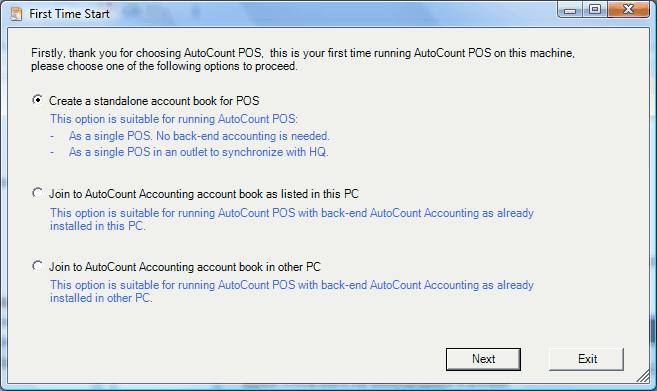Click the resize grip in the dialog corner
This screenshot has width=657, height=391.
(643, 376)
